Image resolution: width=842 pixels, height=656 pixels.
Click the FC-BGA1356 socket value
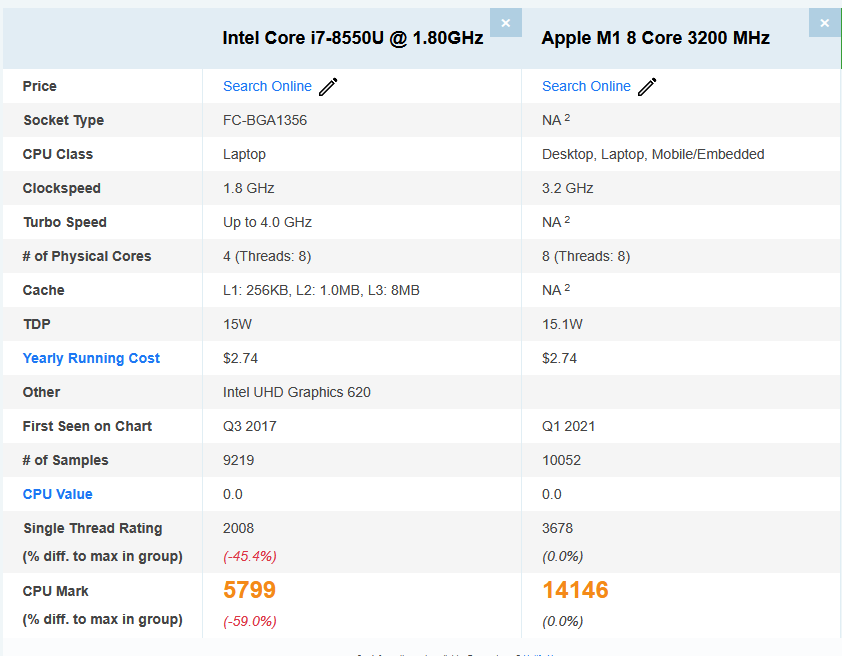[265, 120]
